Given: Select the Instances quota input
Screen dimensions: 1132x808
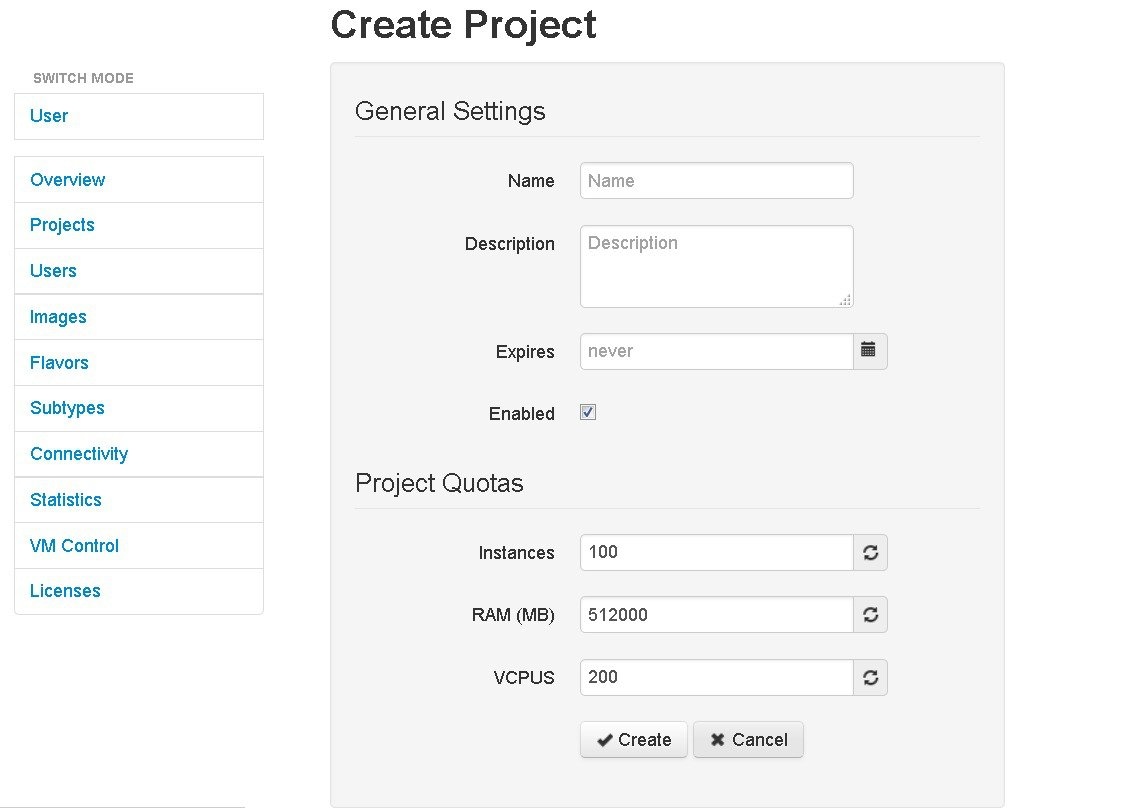Looking at the screenshot, I should 716,553.
